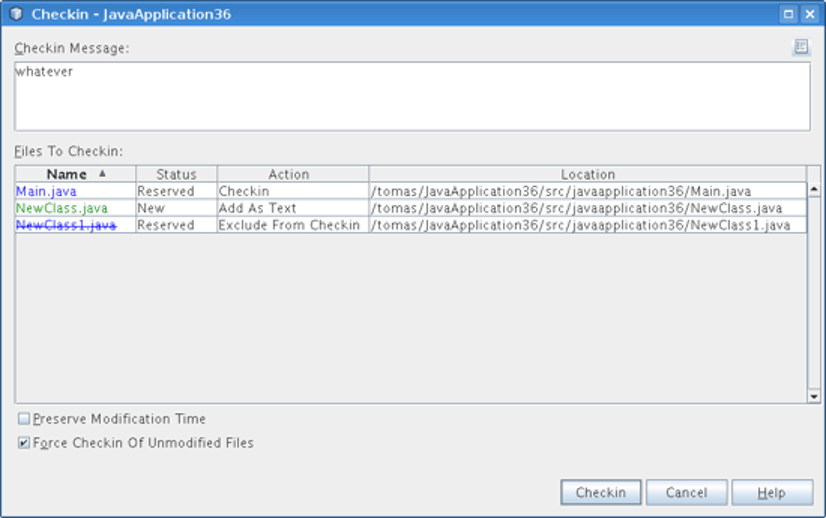Sort by the Location column header

point(587,174)
